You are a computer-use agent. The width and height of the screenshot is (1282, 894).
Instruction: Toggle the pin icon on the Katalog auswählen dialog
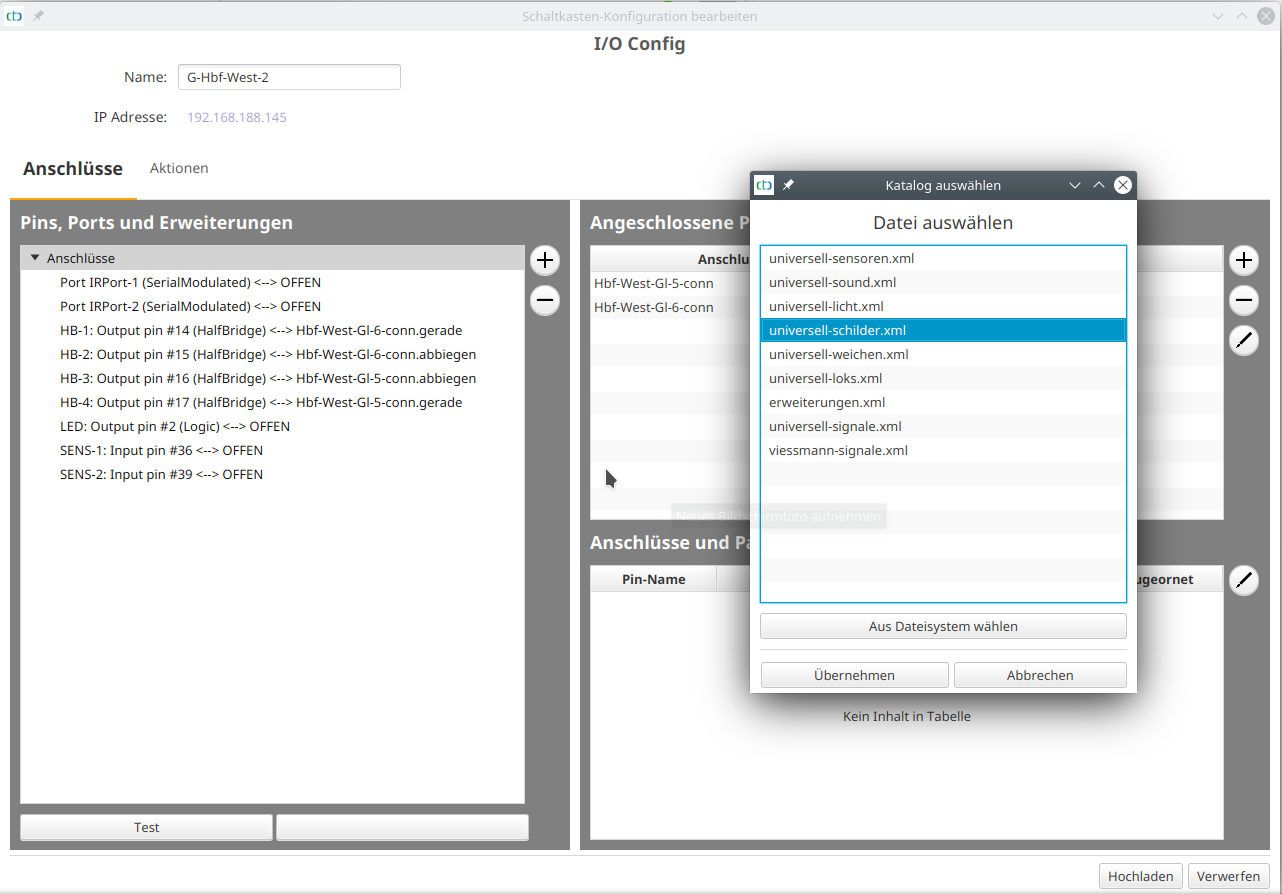pos(789,184)
